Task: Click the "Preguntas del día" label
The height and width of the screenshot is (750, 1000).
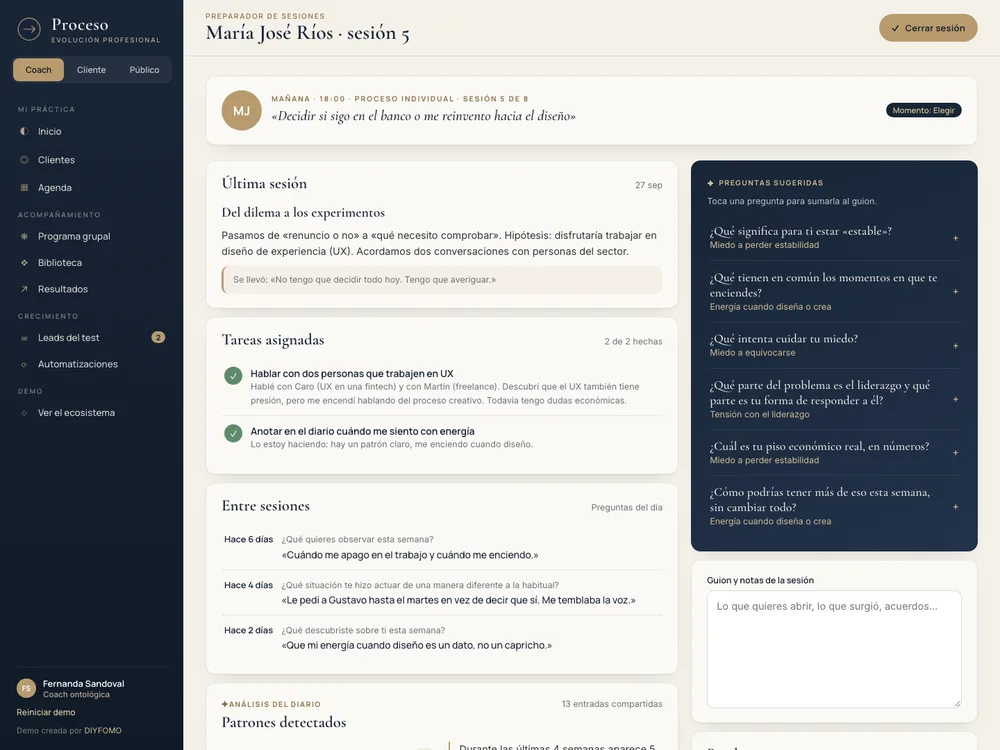Action: tap(626, 508)
